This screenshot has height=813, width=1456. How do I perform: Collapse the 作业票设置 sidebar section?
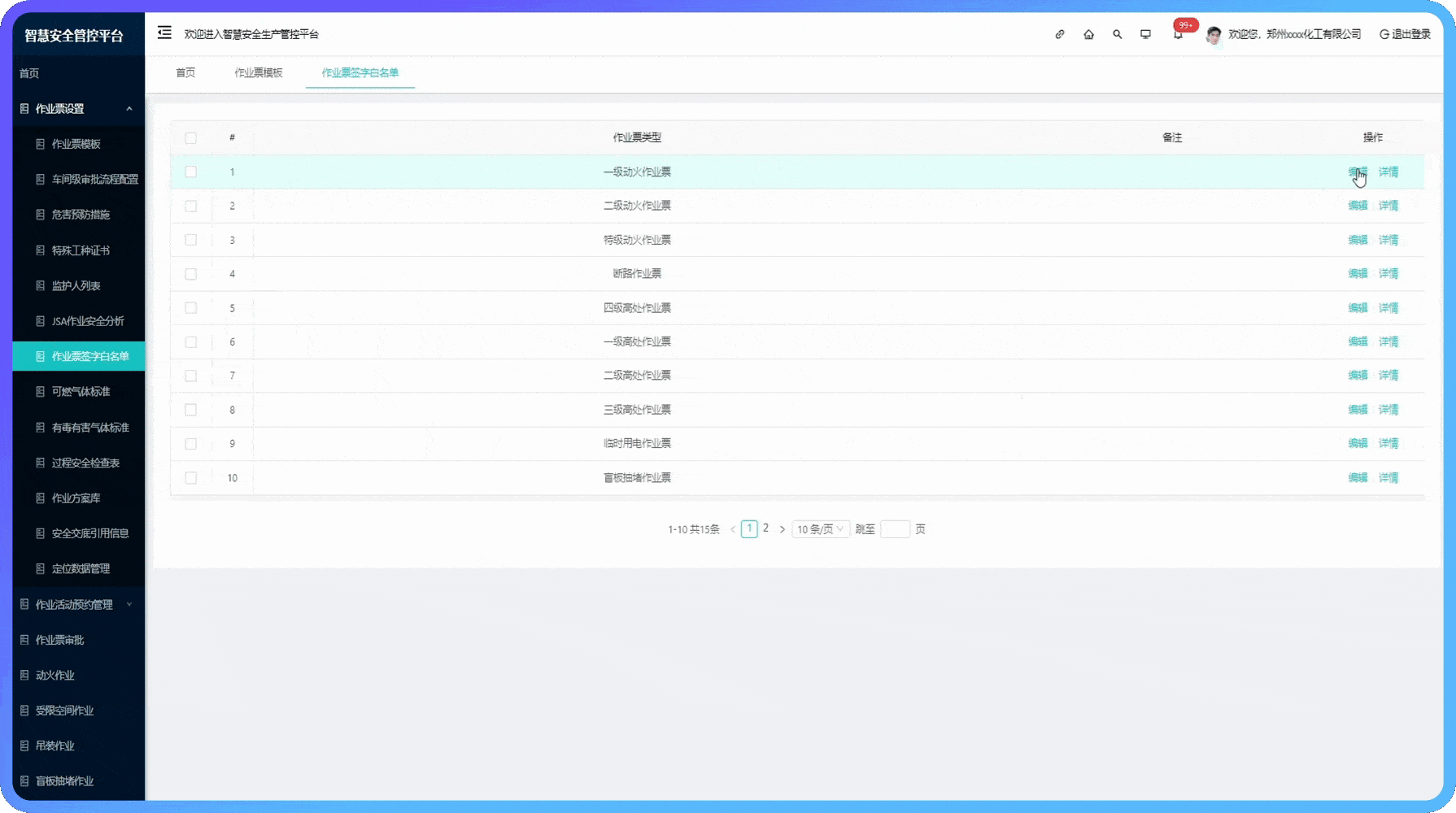tap(129, 109)
